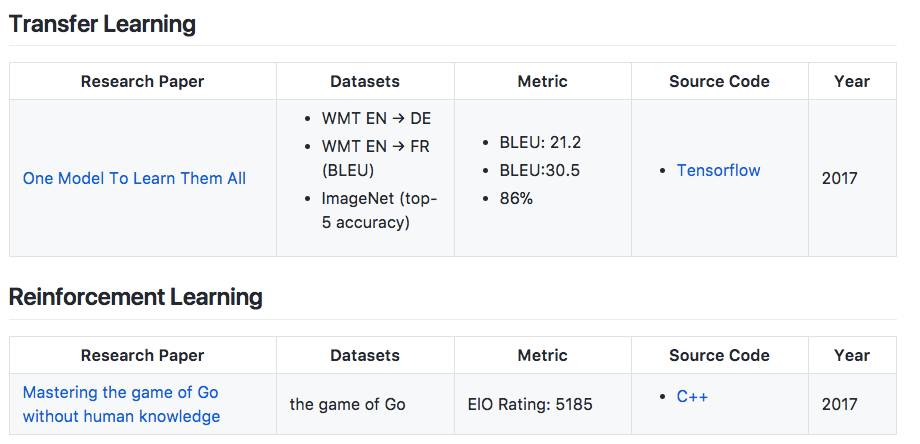The width and height of the screenshot is (920, 444).
Task: Click the ImageNet top-5 accuracy dataset entry
Action: pos(379,210)
